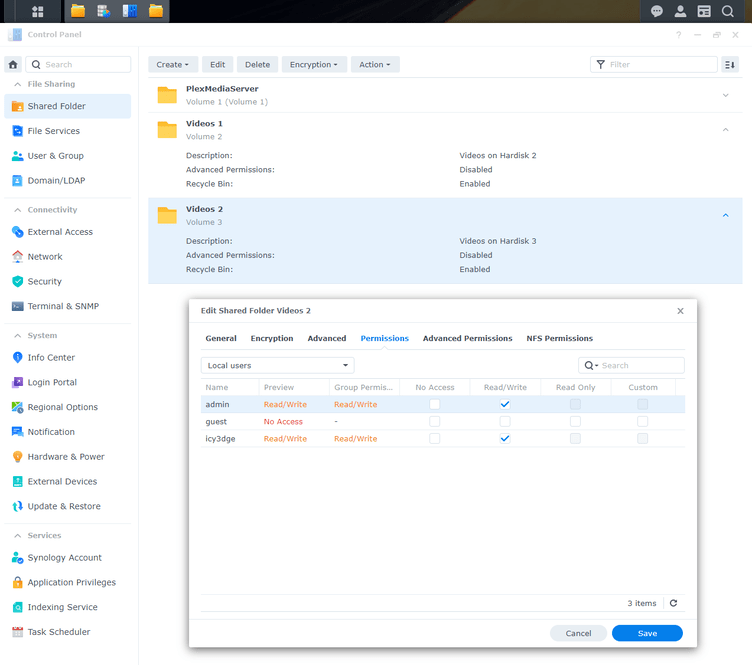
Task: Switch to the NFS Permissions tab
Action: pos(560,338)
